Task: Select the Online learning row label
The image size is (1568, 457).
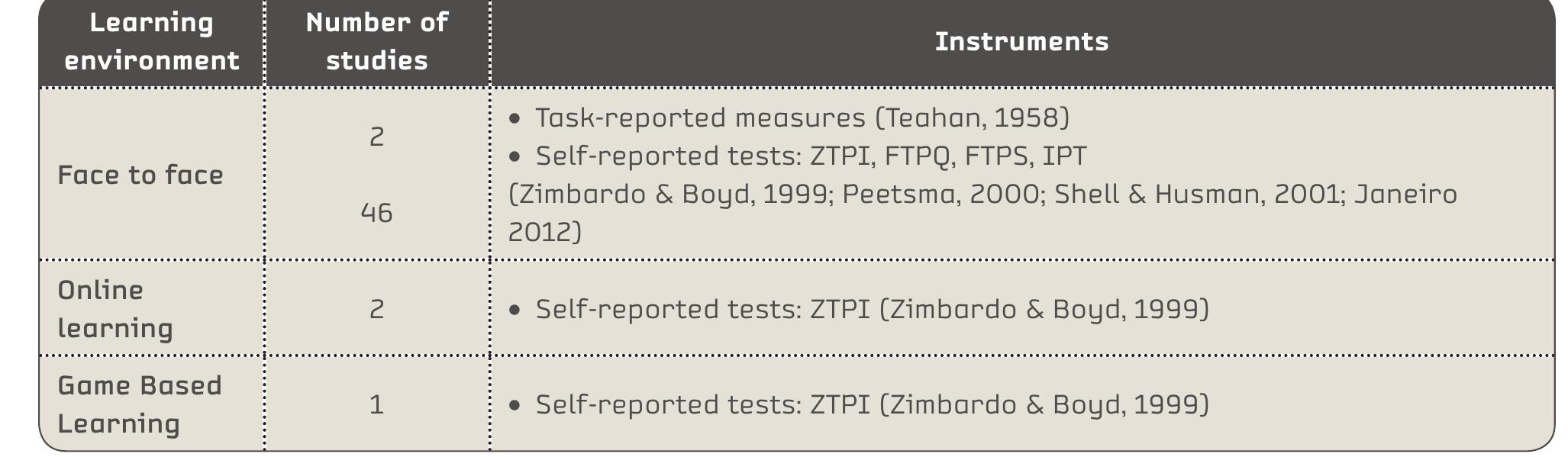Action: pos(115,309)
